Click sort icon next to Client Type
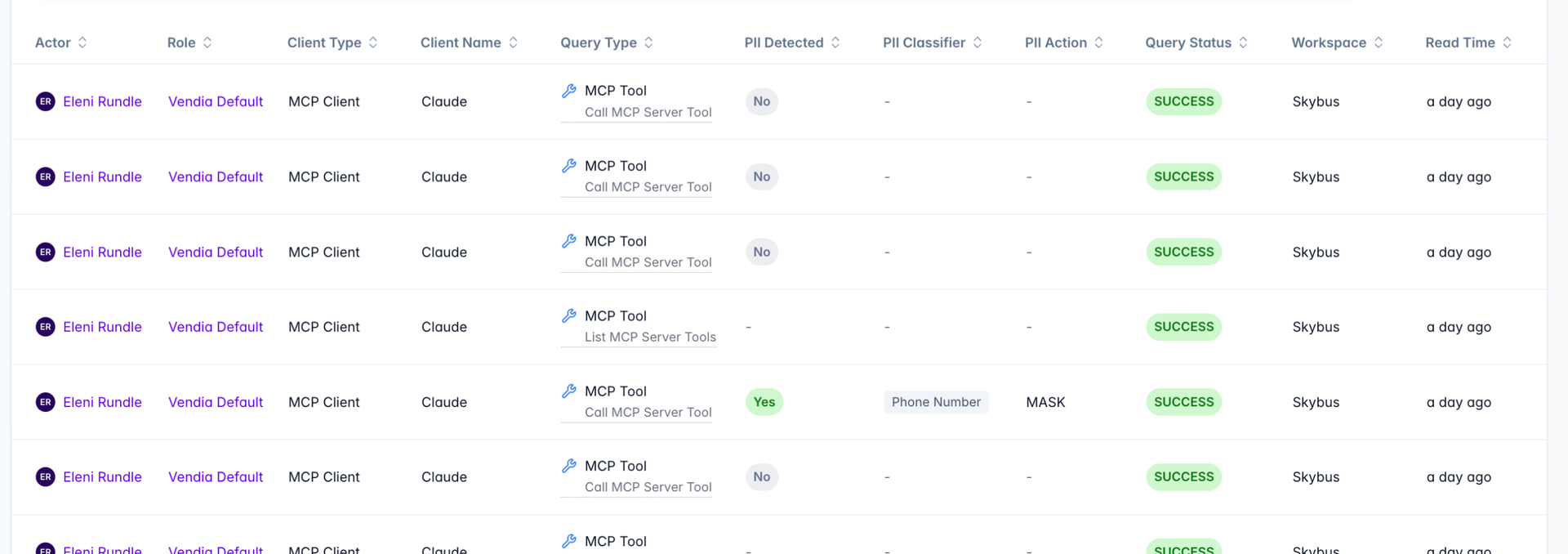The image size is (1568, 554). [x=373, y=42]
